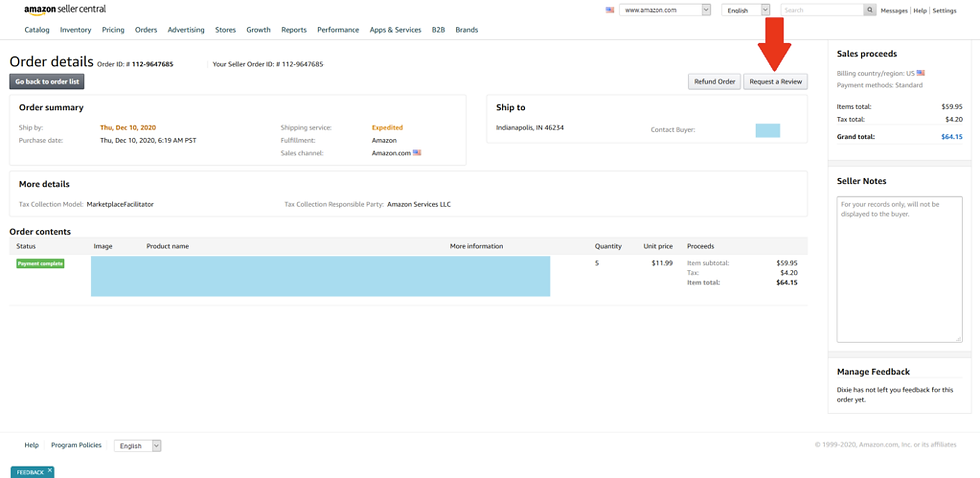The image size is (980, 478).
Task: Click the Program Policies link
Action: [x=76, y=446]
